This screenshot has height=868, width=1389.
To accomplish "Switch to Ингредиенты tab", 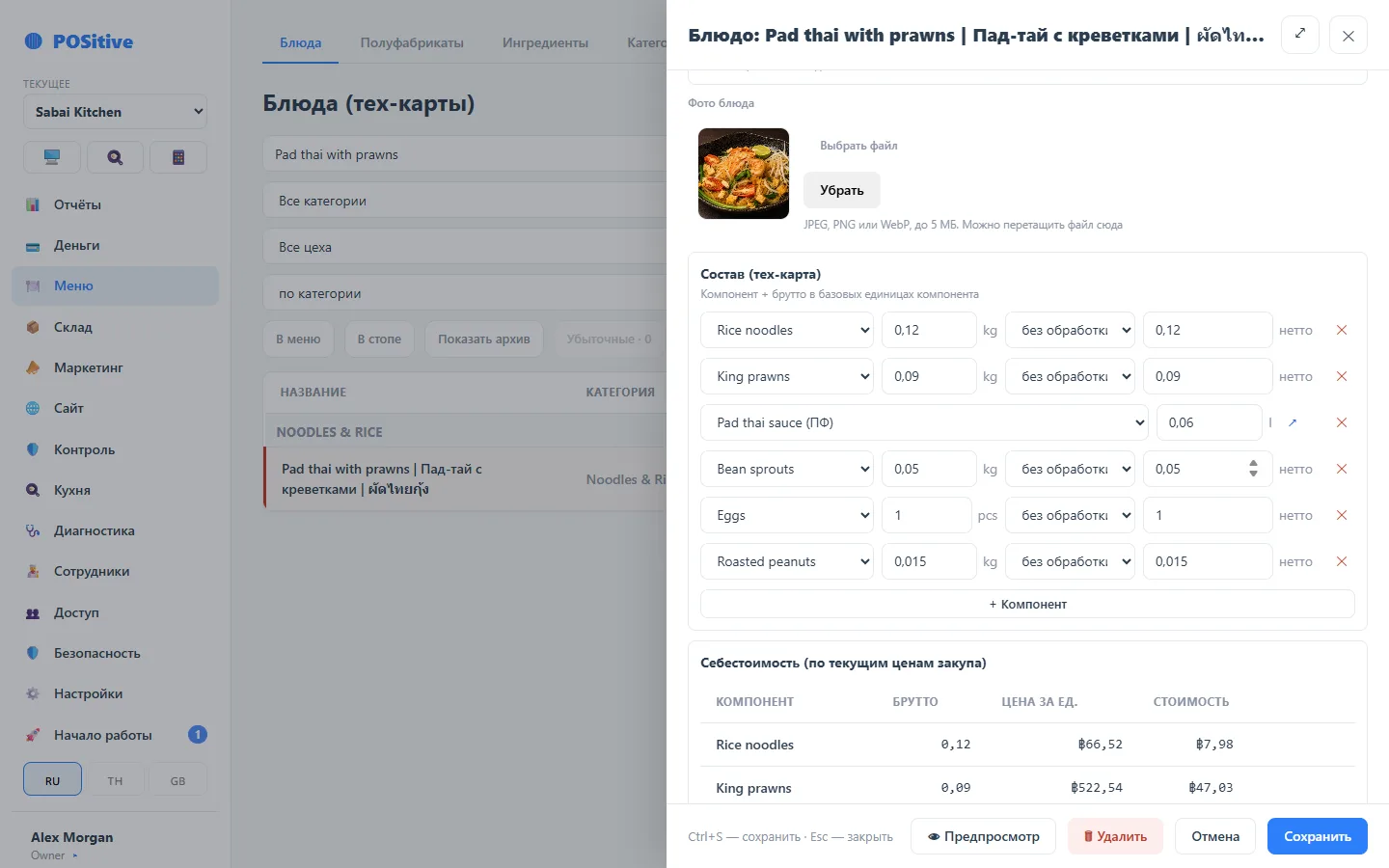I will point(545,42).
